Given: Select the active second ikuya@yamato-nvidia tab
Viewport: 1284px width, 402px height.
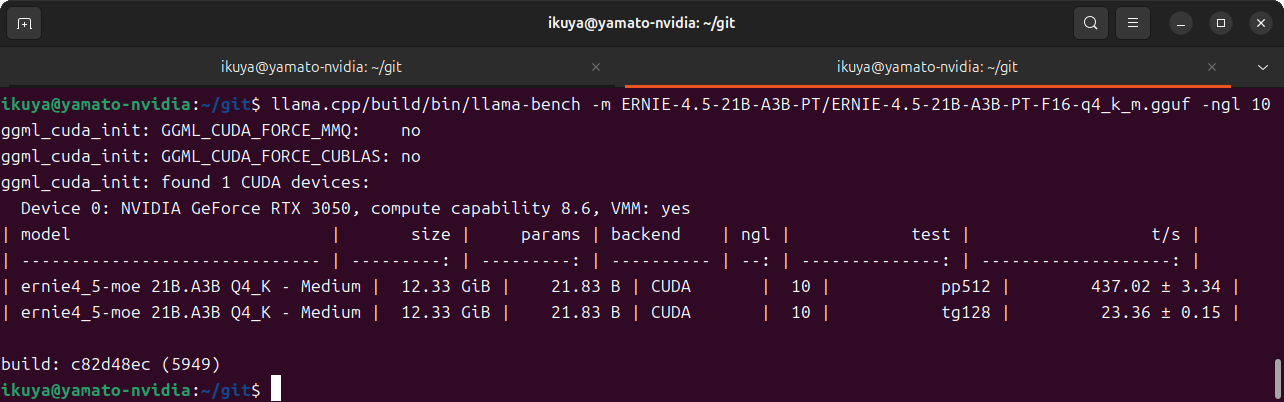Looking at the screenshot, I should (927, 67).
